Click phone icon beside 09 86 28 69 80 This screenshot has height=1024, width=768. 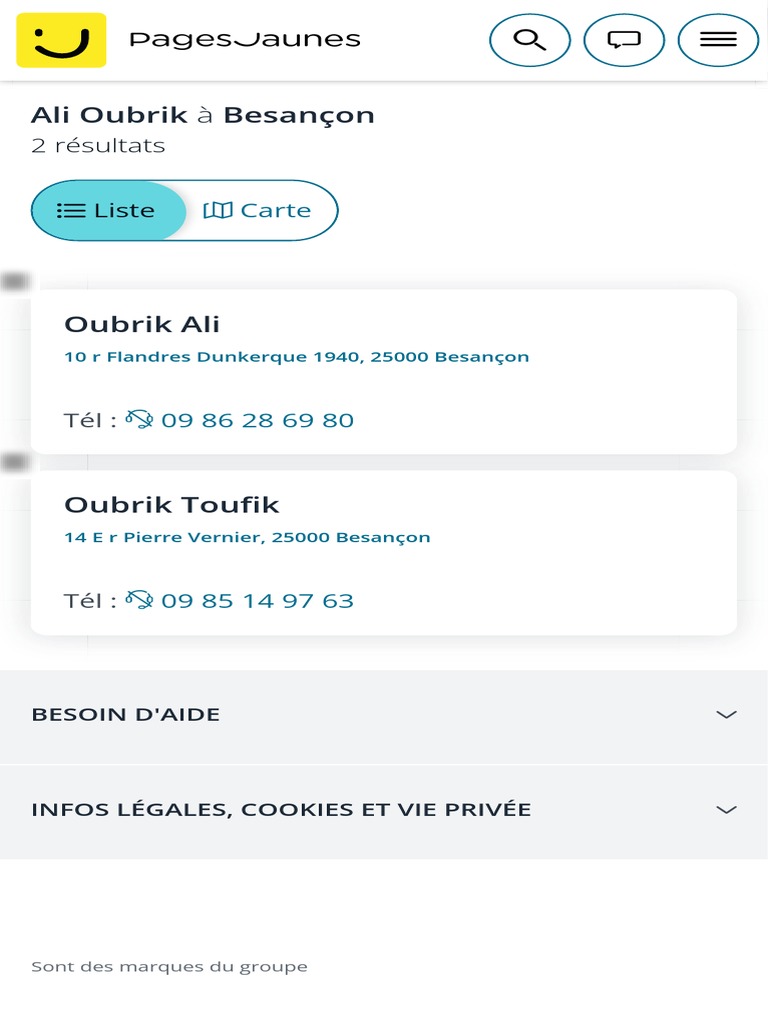click(139, 420)
